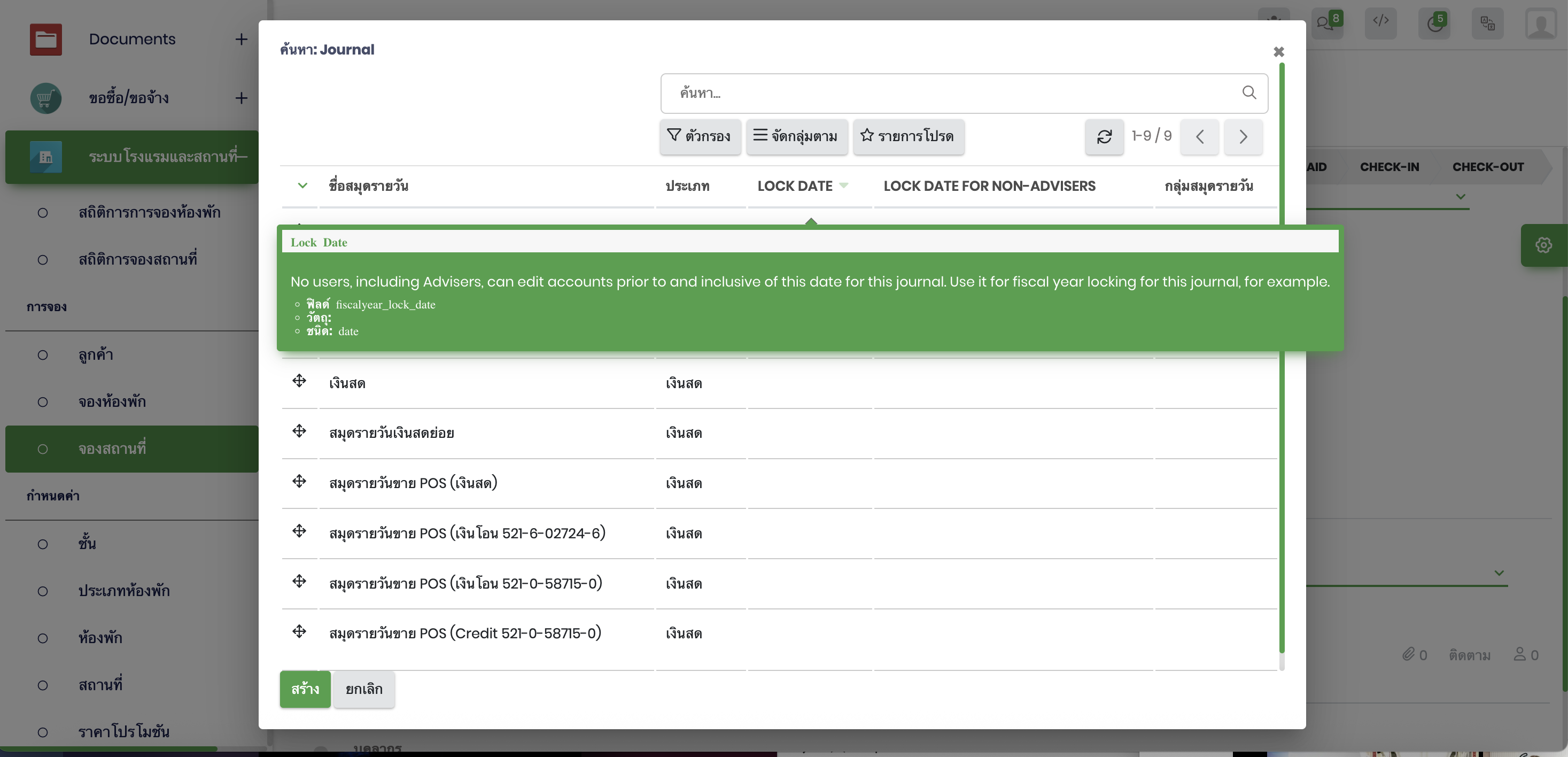Select the ลูกค้า menu radio circle
The width and height of the screenshot is (1568, 757).
click(x=43, y=354)
